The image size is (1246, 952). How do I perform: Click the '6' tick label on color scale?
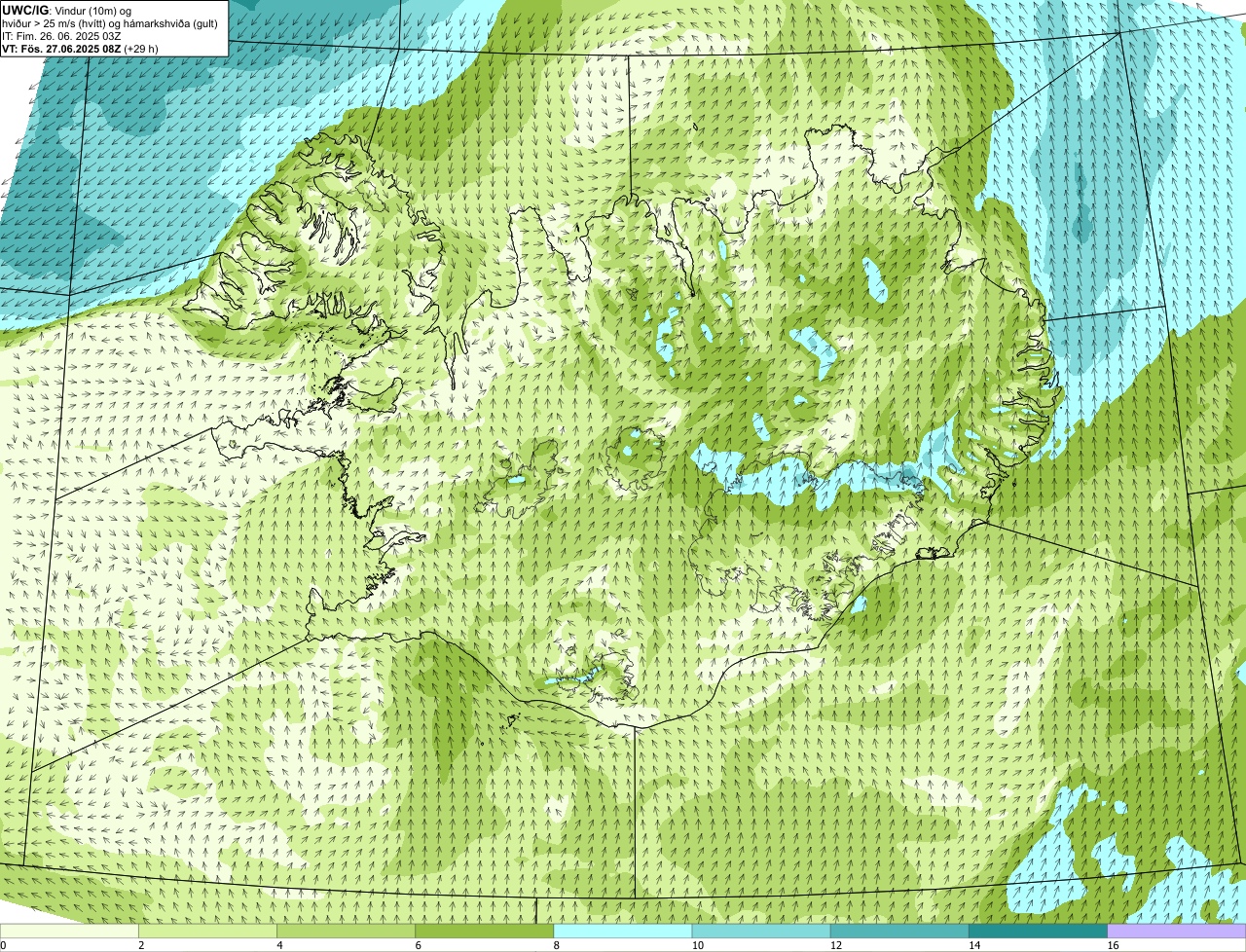(x=418, y=945)
